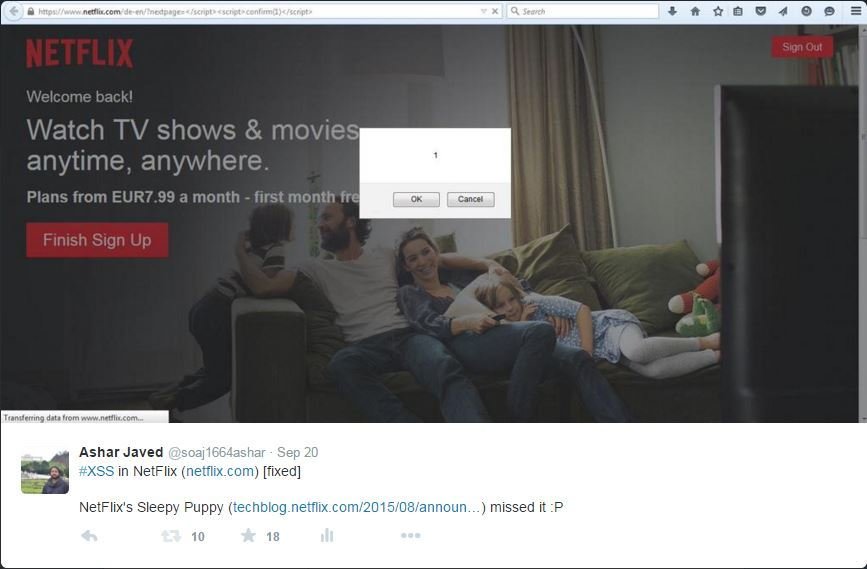Reply to the tweet arrow icon
Viewport: 867px width, 569px height.
pos(90,536)
